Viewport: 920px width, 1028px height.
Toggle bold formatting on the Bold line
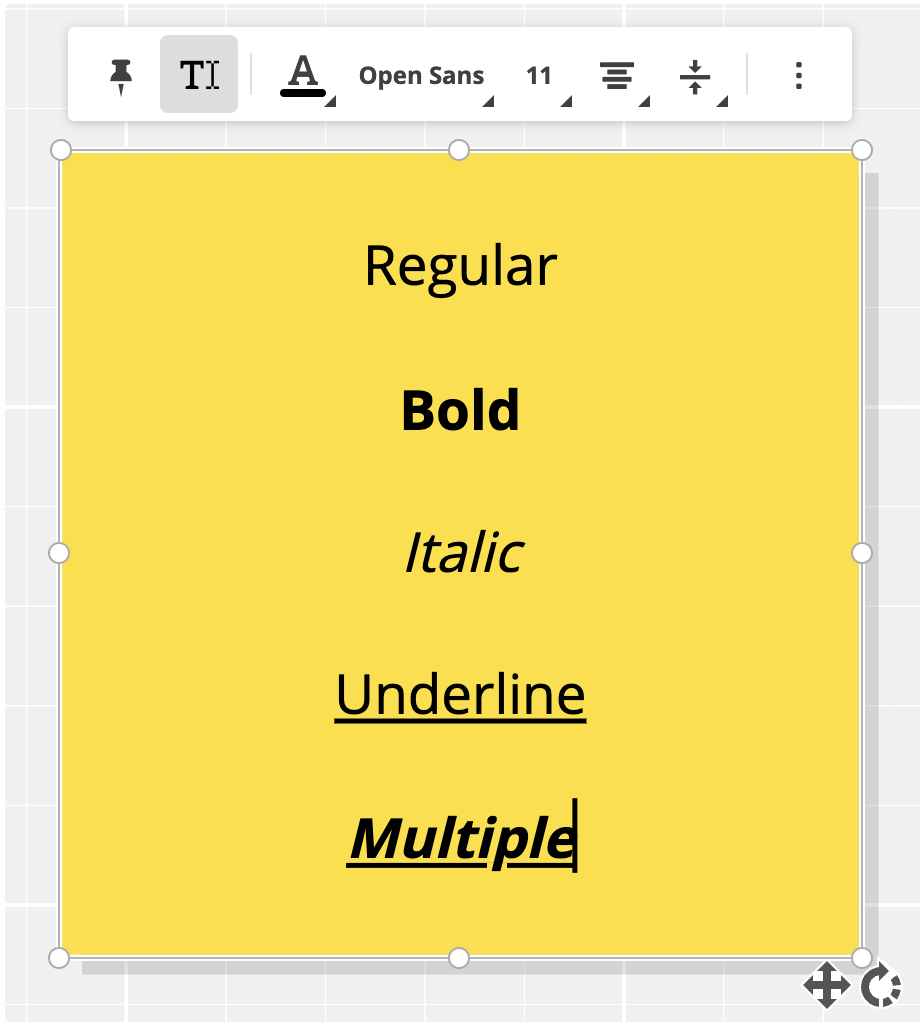point(459,409)
